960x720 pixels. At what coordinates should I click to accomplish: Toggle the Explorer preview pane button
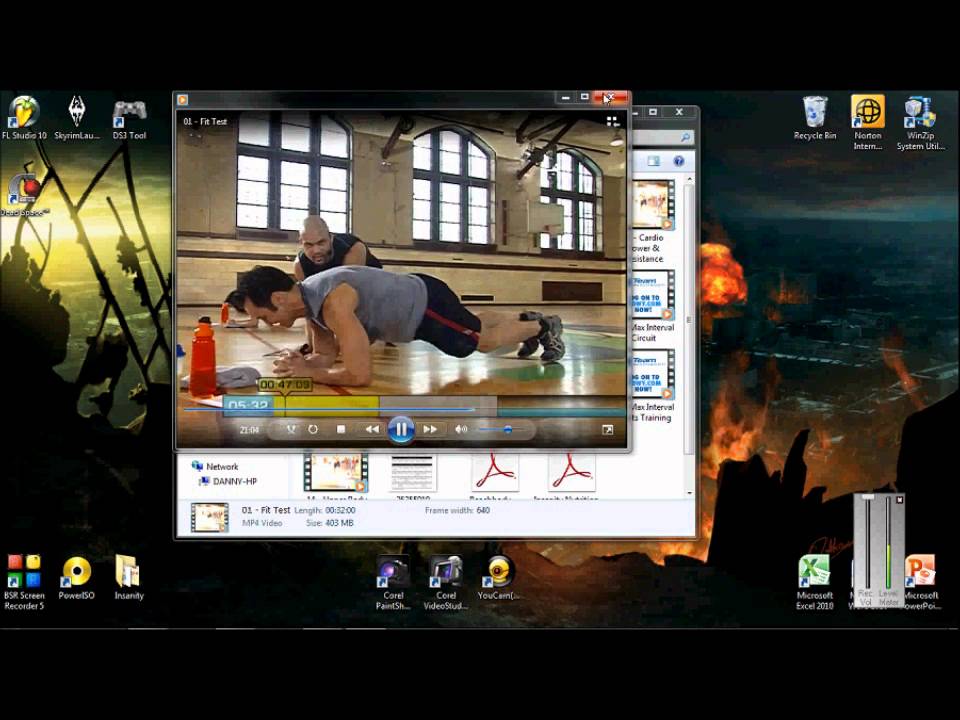tap(654, 161)
